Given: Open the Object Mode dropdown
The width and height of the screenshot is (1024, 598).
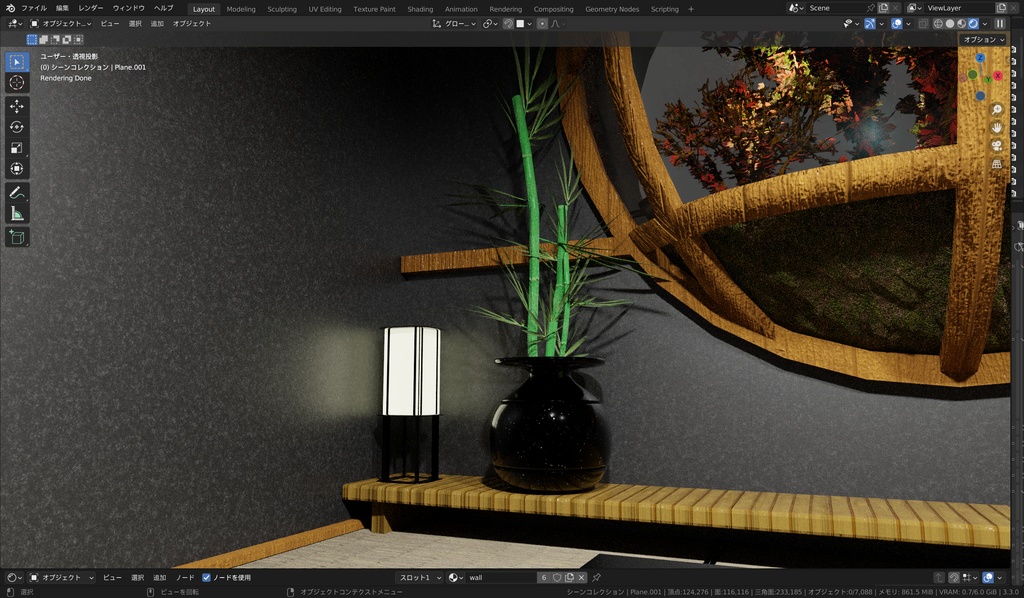Looking at the screenshot, I should [x=61, y=24].
